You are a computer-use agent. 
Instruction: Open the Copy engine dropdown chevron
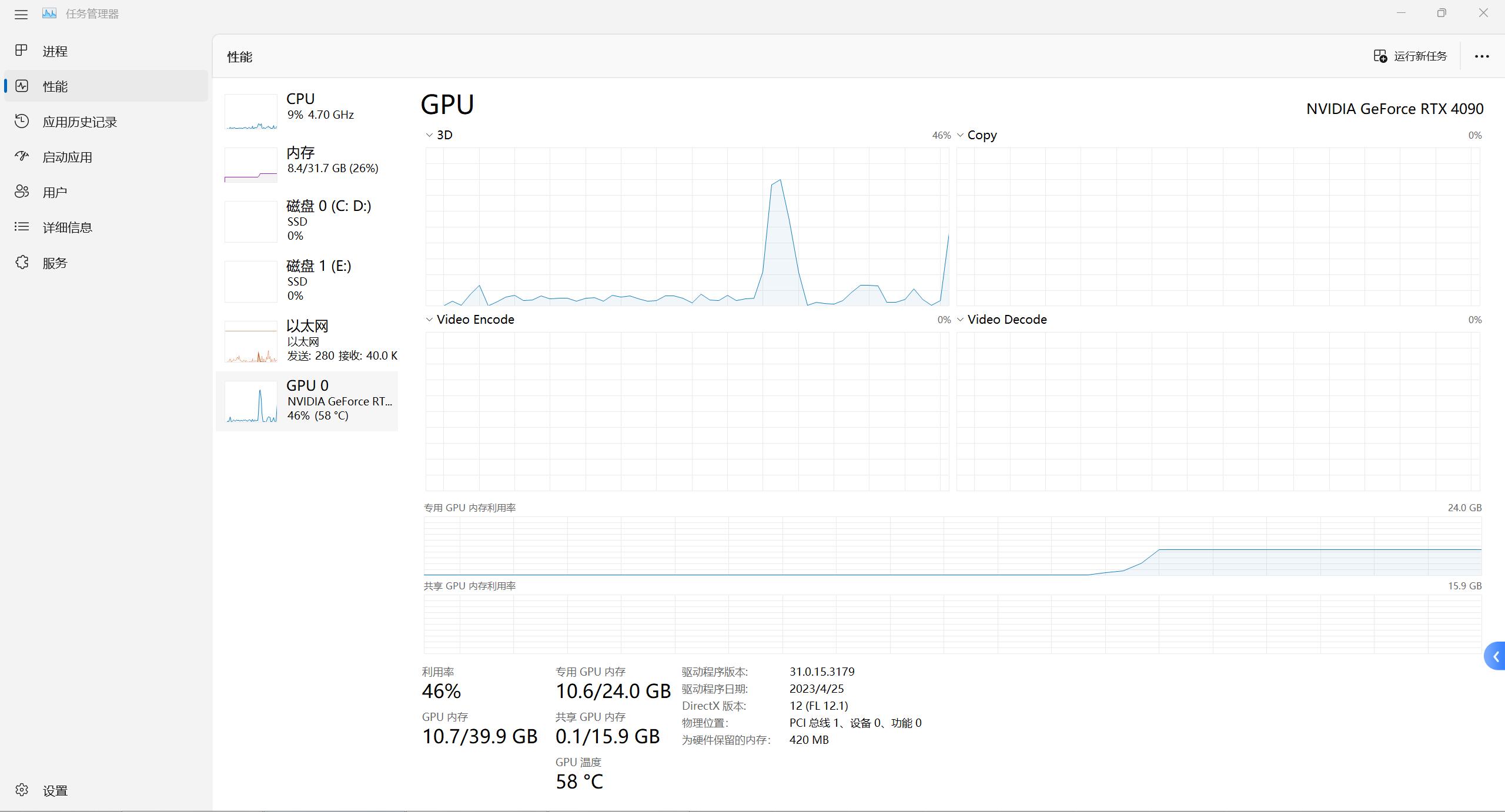(x=960, y=135)
